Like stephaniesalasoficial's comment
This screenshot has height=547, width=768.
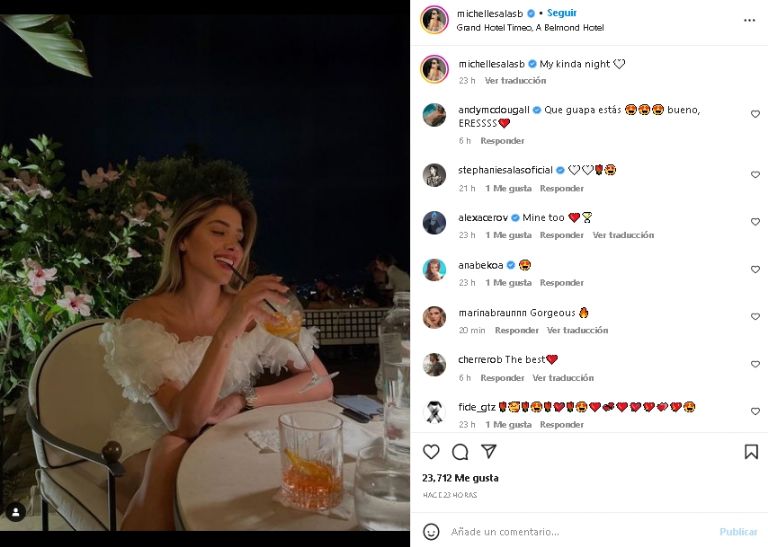[755, 175]
